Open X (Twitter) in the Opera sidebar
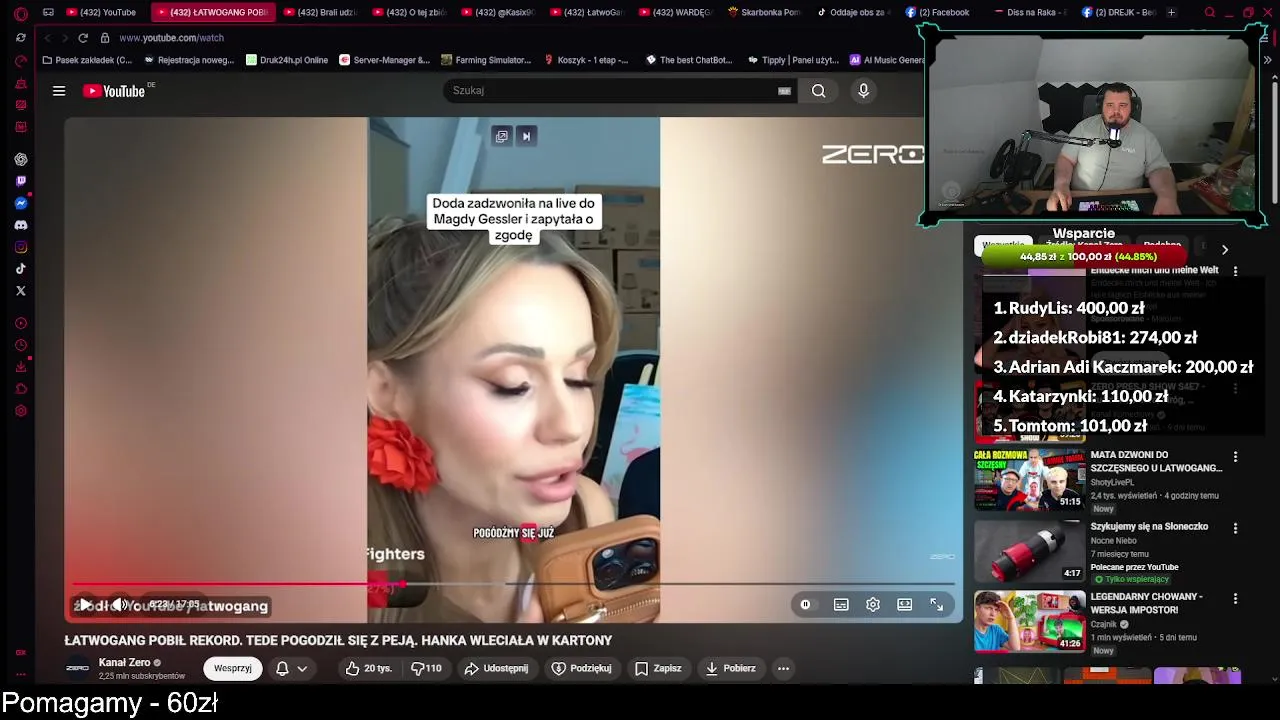Image resolution: width=1280 pixels, height=720 pixels. click(x=21, y=291)
